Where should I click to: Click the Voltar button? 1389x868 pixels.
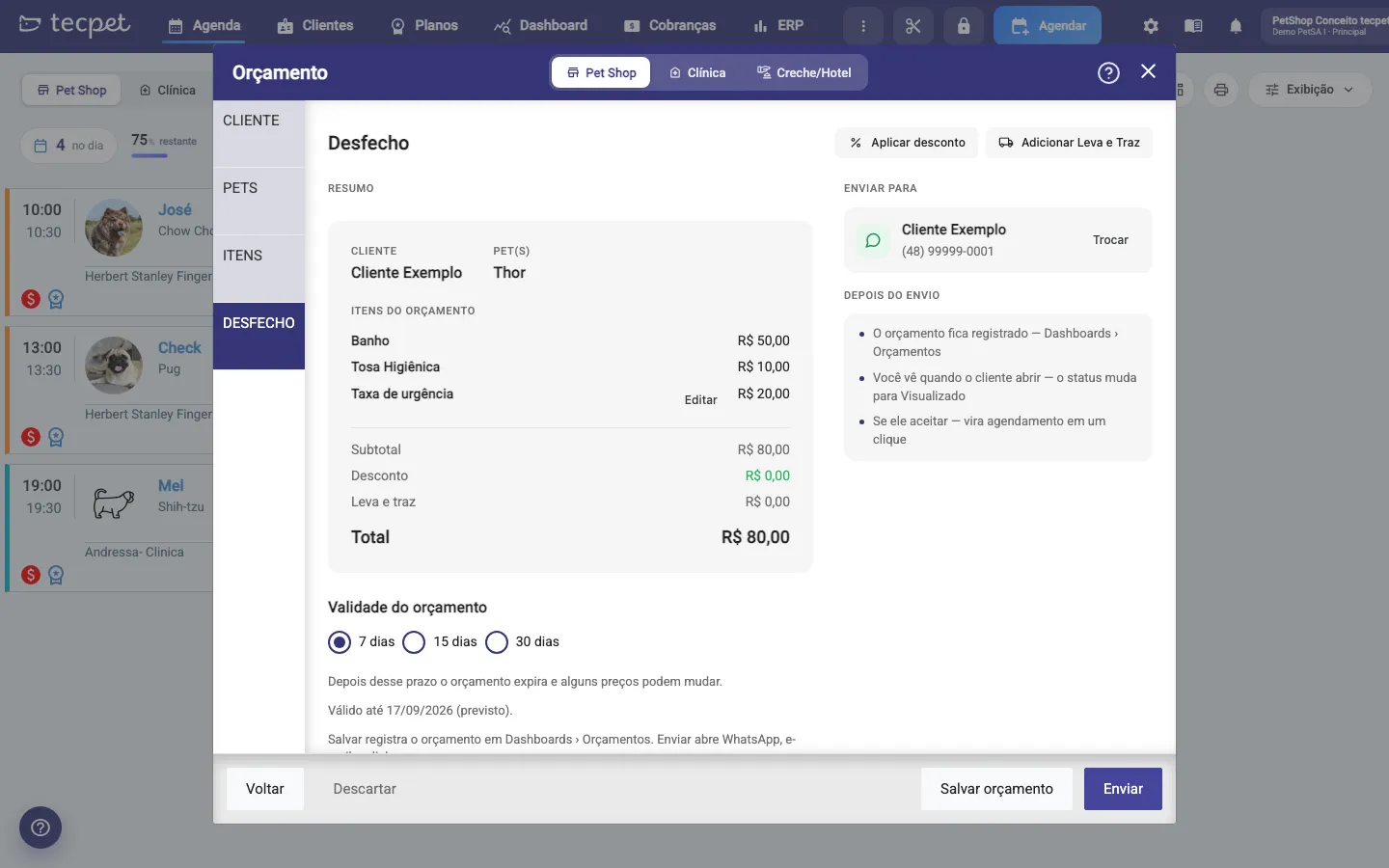[x=265, y=789]
